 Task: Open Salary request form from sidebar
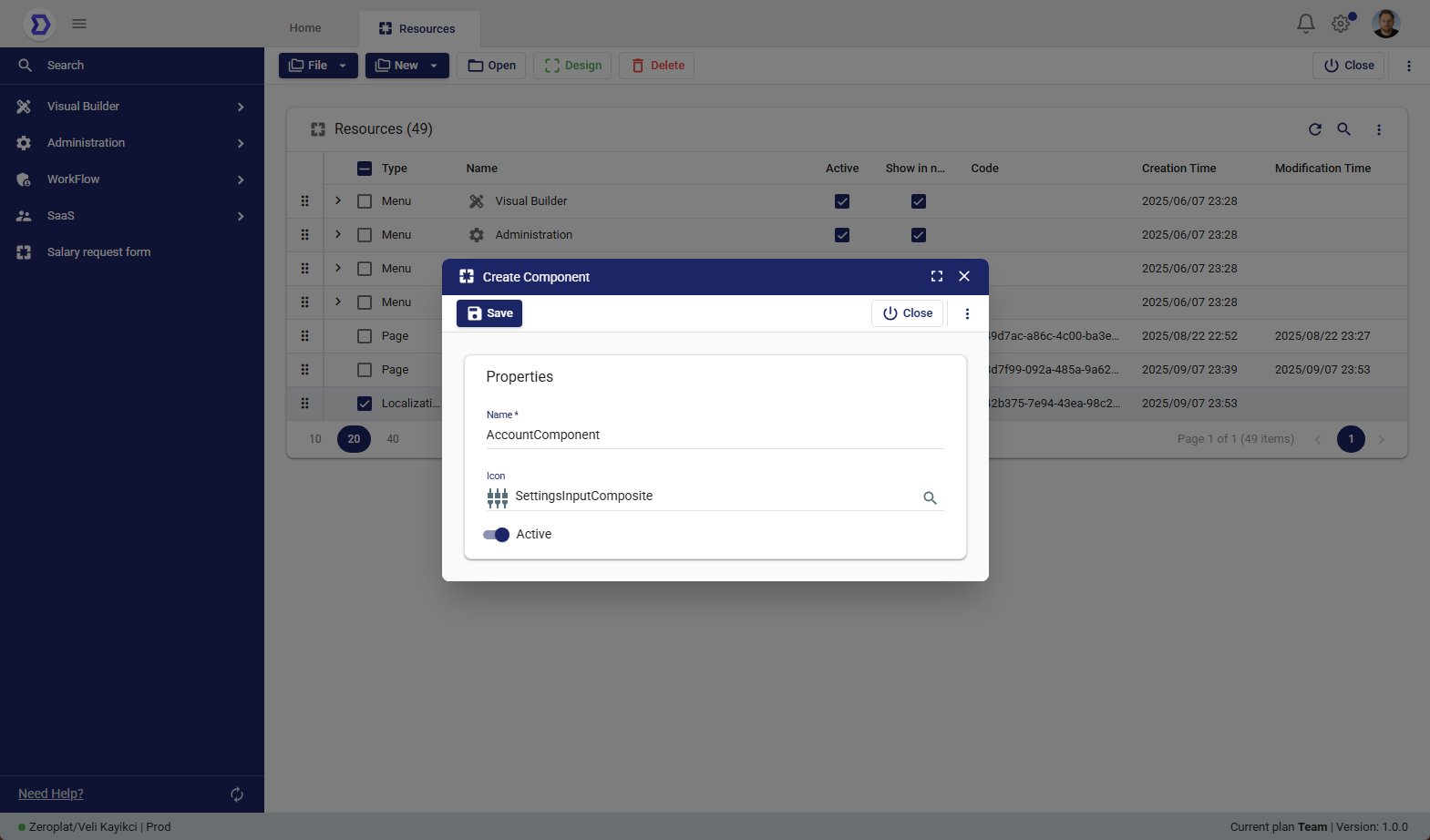98,252
